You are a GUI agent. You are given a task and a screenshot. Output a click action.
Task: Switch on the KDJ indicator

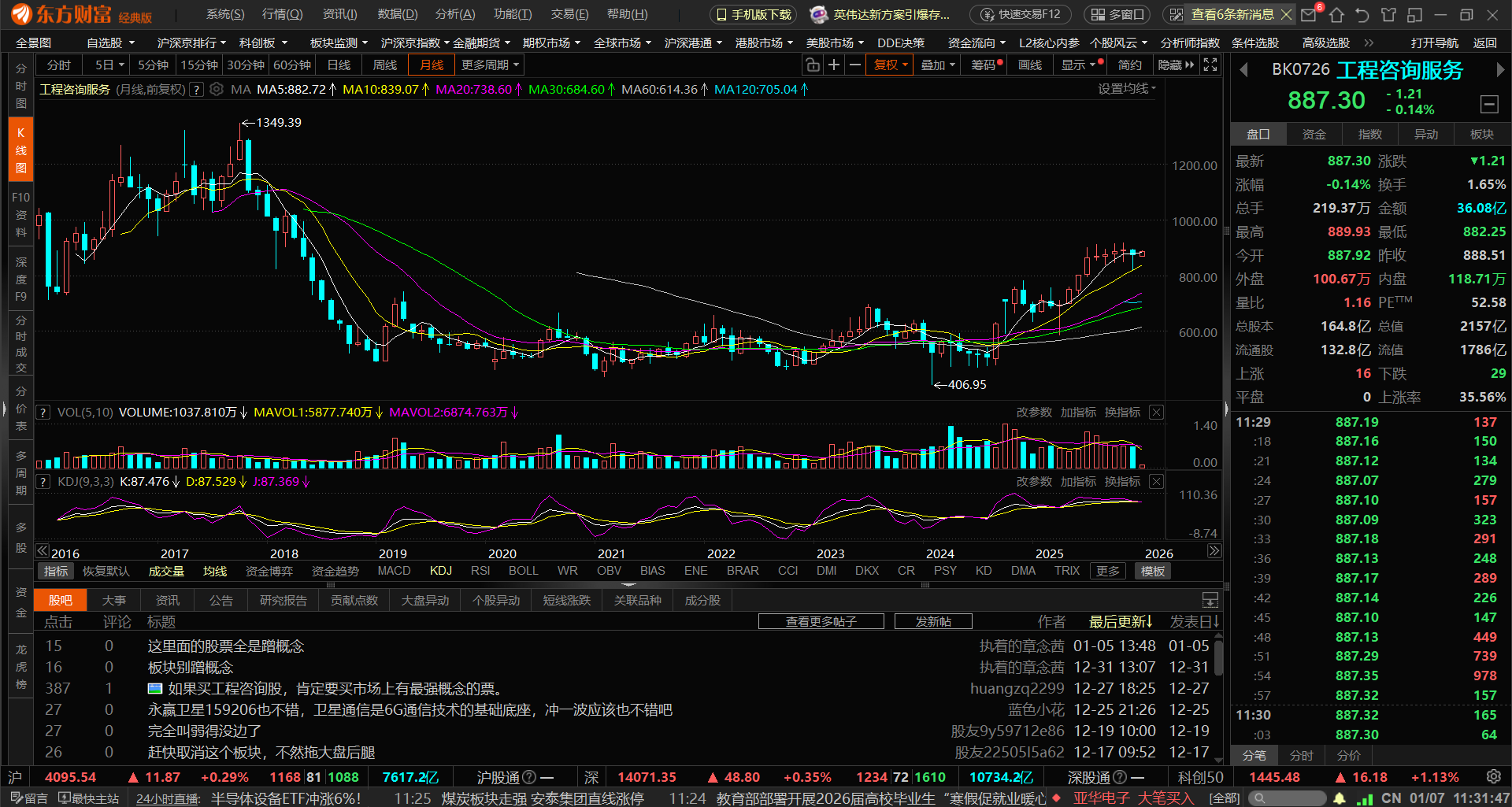441,571
